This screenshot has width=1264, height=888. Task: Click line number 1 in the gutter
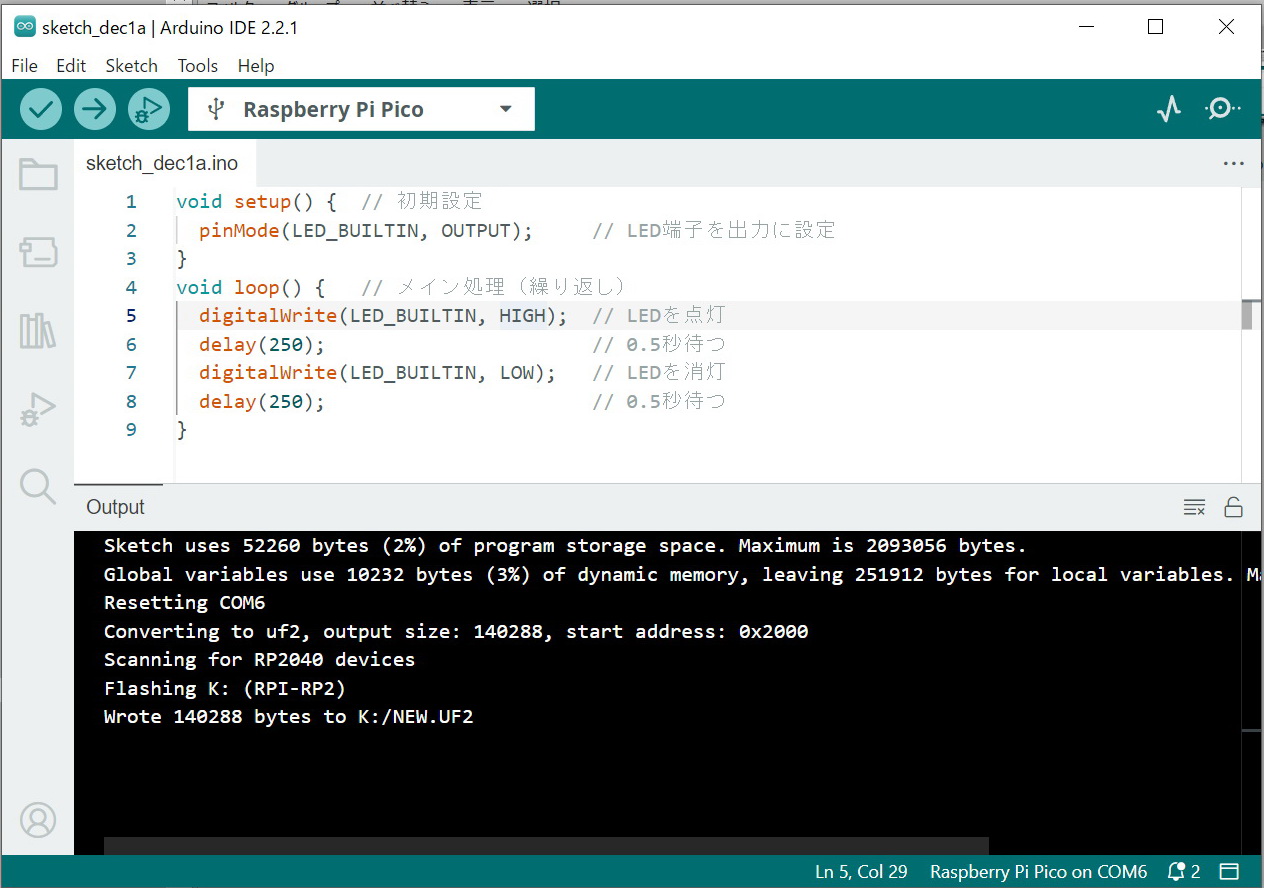click(x=131, y=202)
